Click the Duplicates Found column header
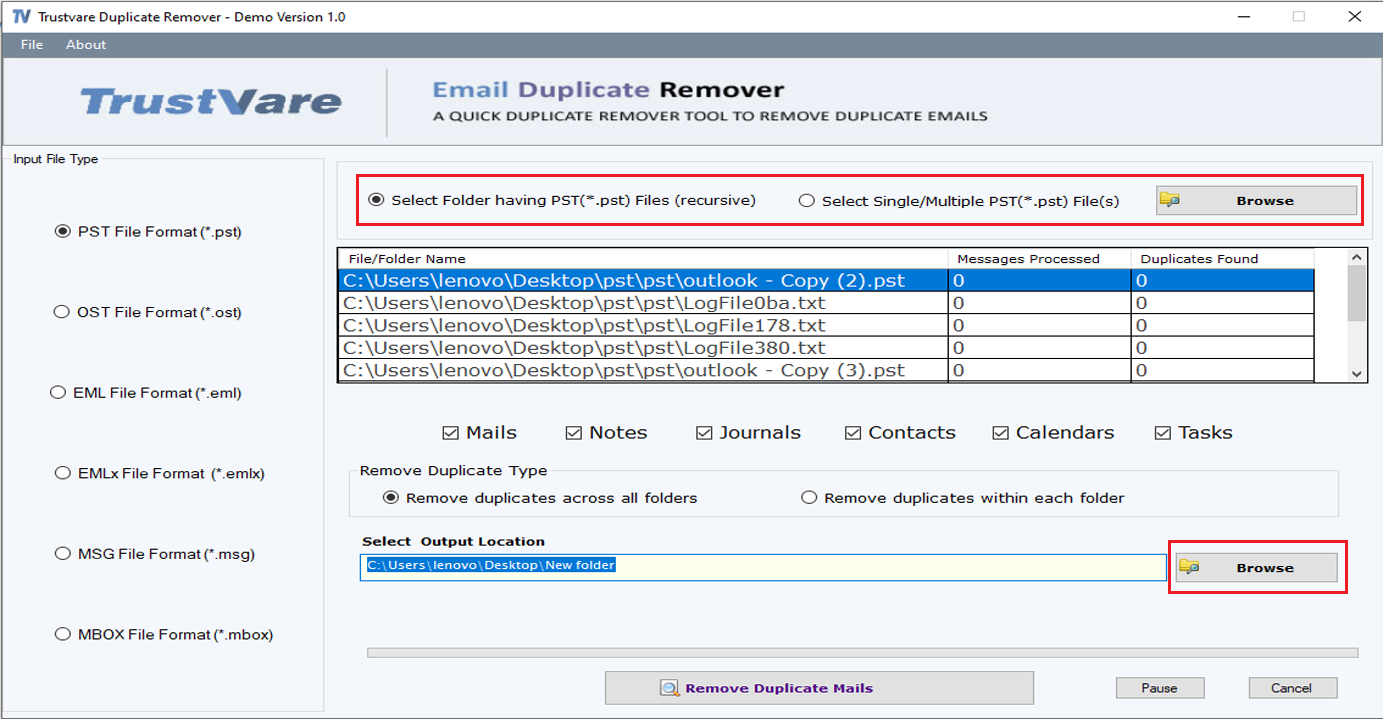 tap(1222, 259)
